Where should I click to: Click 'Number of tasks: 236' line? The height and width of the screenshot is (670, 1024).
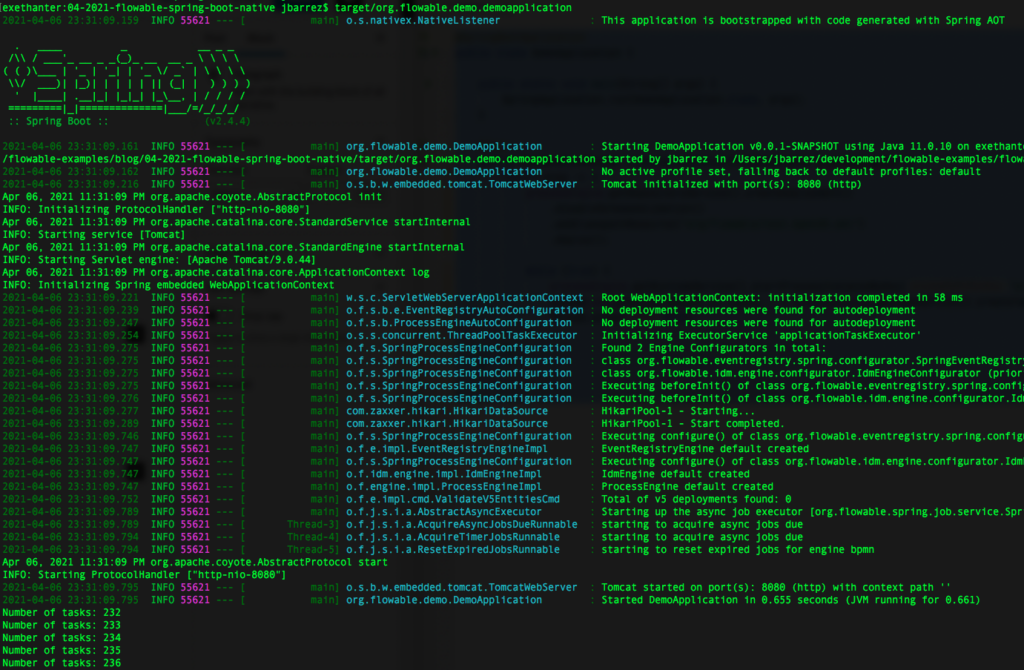61,663
